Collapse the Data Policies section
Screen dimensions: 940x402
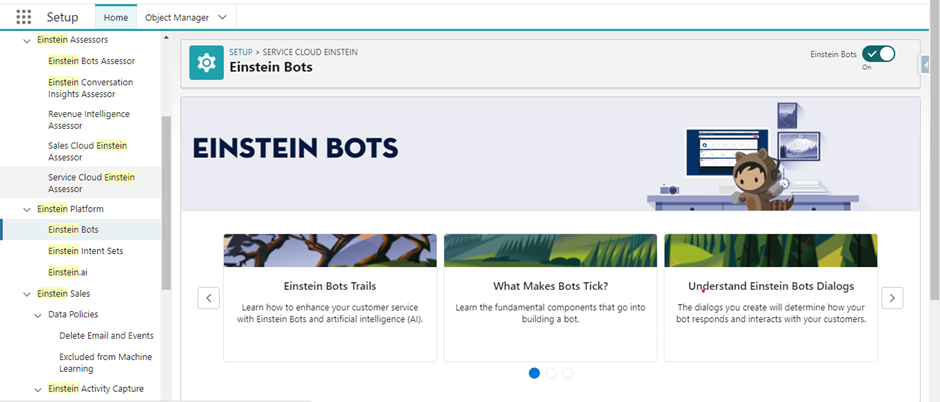[x=38, y=315]
